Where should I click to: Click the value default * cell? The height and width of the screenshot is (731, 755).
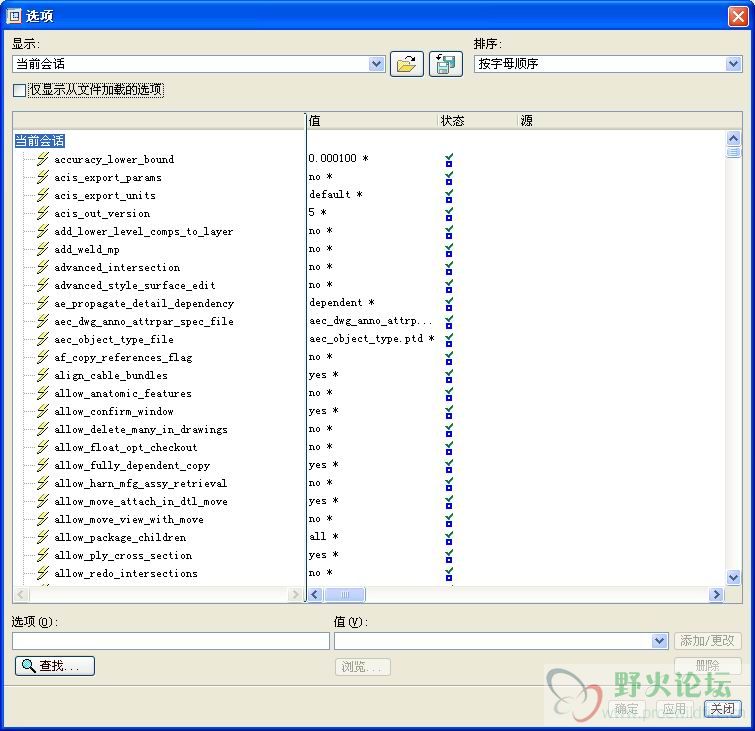tap(336, 194)
